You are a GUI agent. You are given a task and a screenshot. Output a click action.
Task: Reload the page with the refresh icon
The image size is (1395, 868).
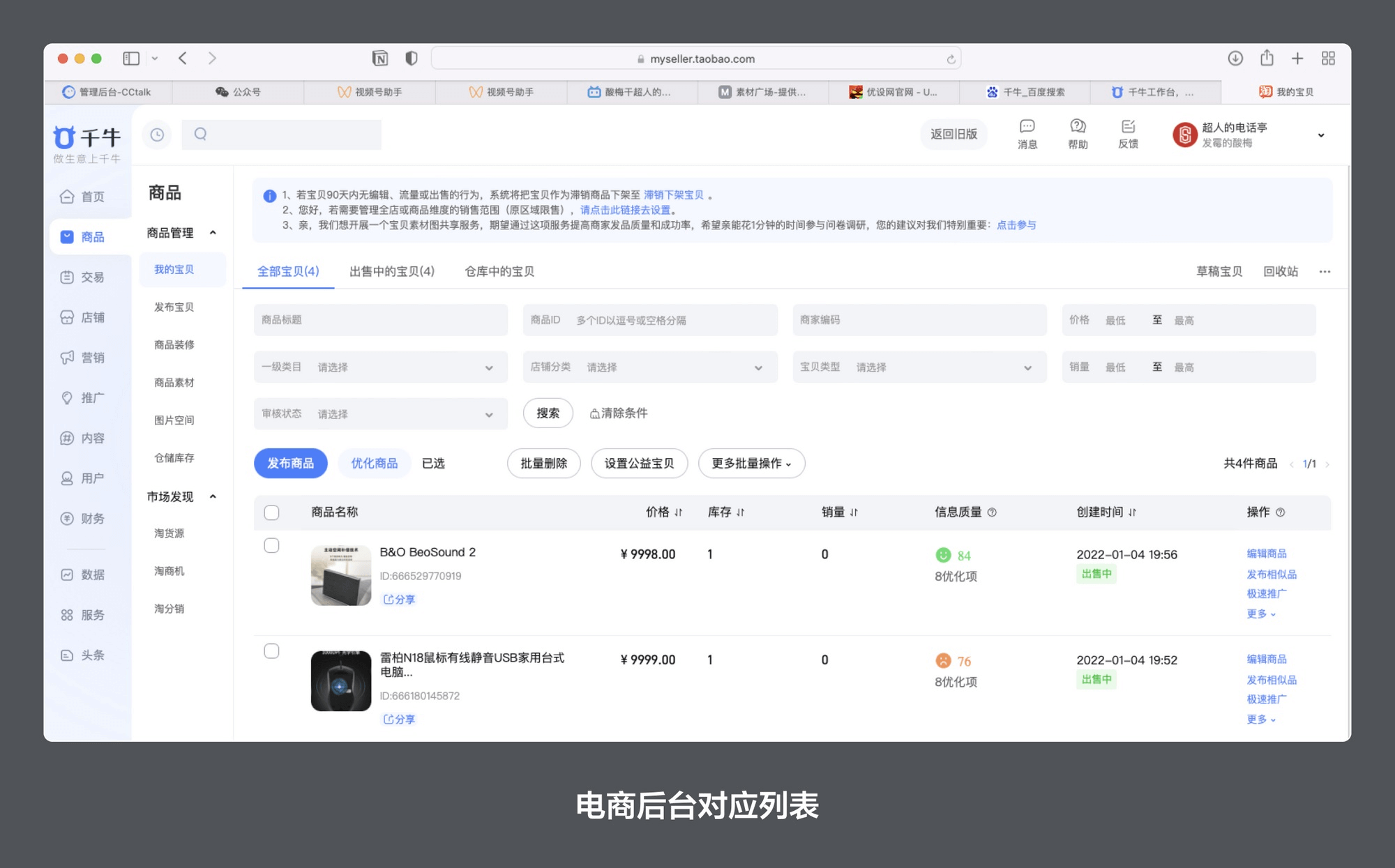[x=951, y=59]
